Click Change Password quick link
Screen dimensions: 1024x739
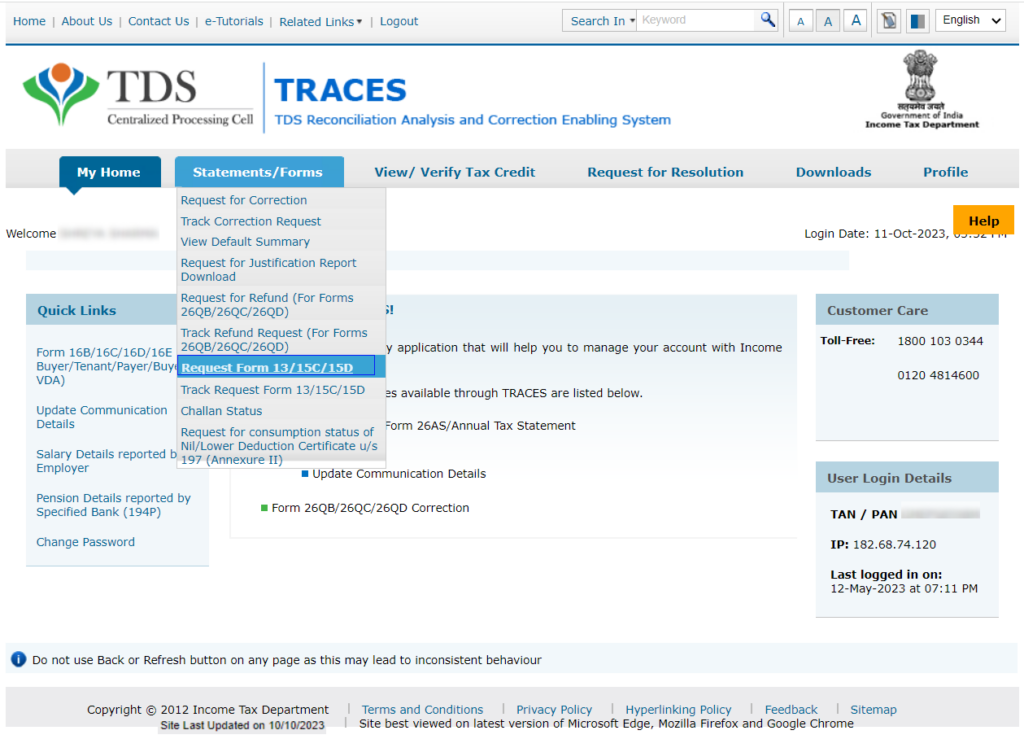pos(86,542)
